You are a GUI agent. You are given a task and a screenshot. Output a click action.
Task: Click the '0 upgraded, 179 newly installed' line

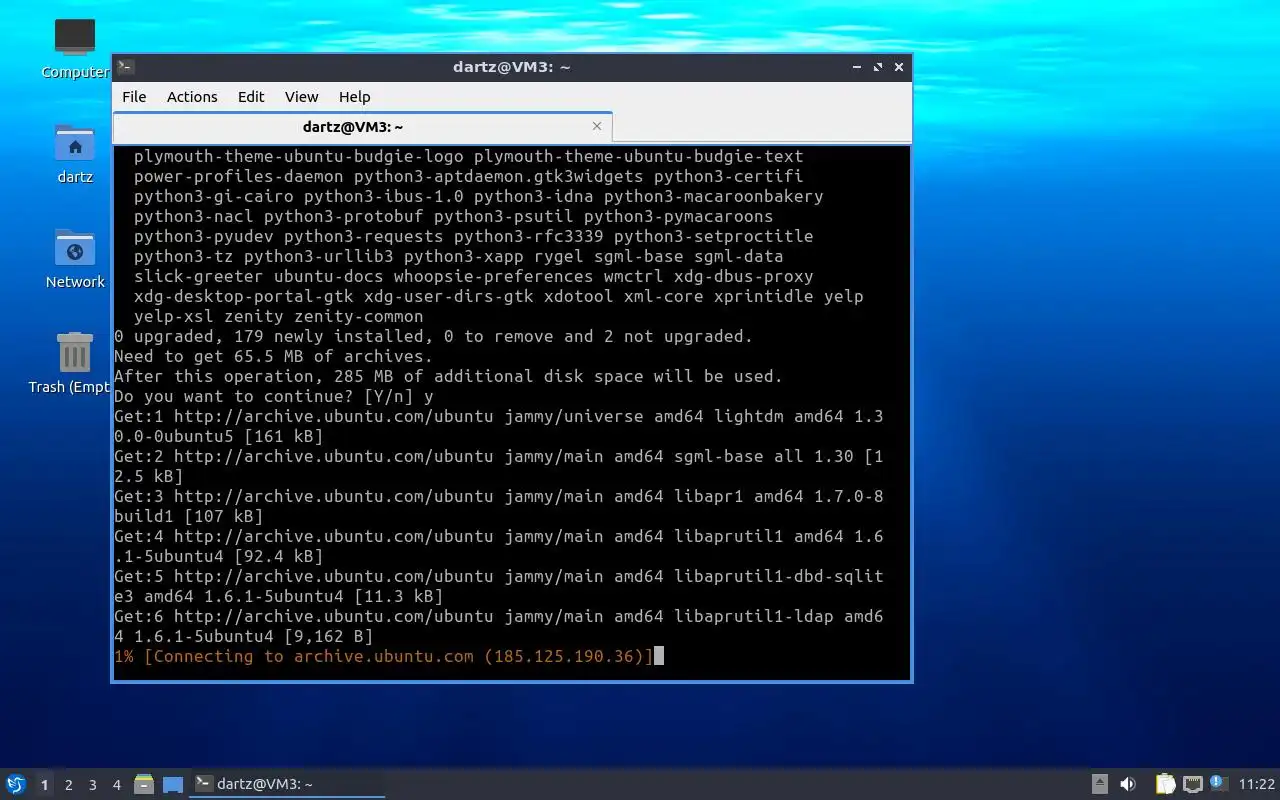click(x=434, y=336)
